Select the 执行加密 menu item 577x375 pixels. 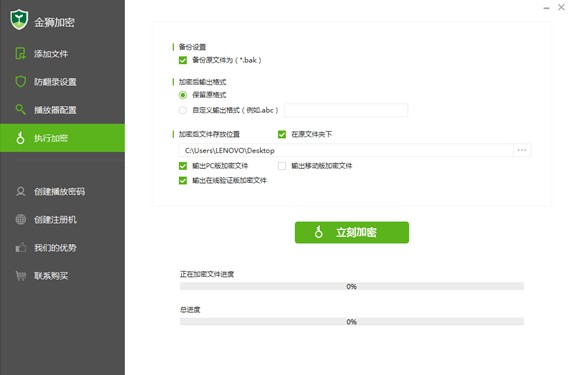[63, 138]
